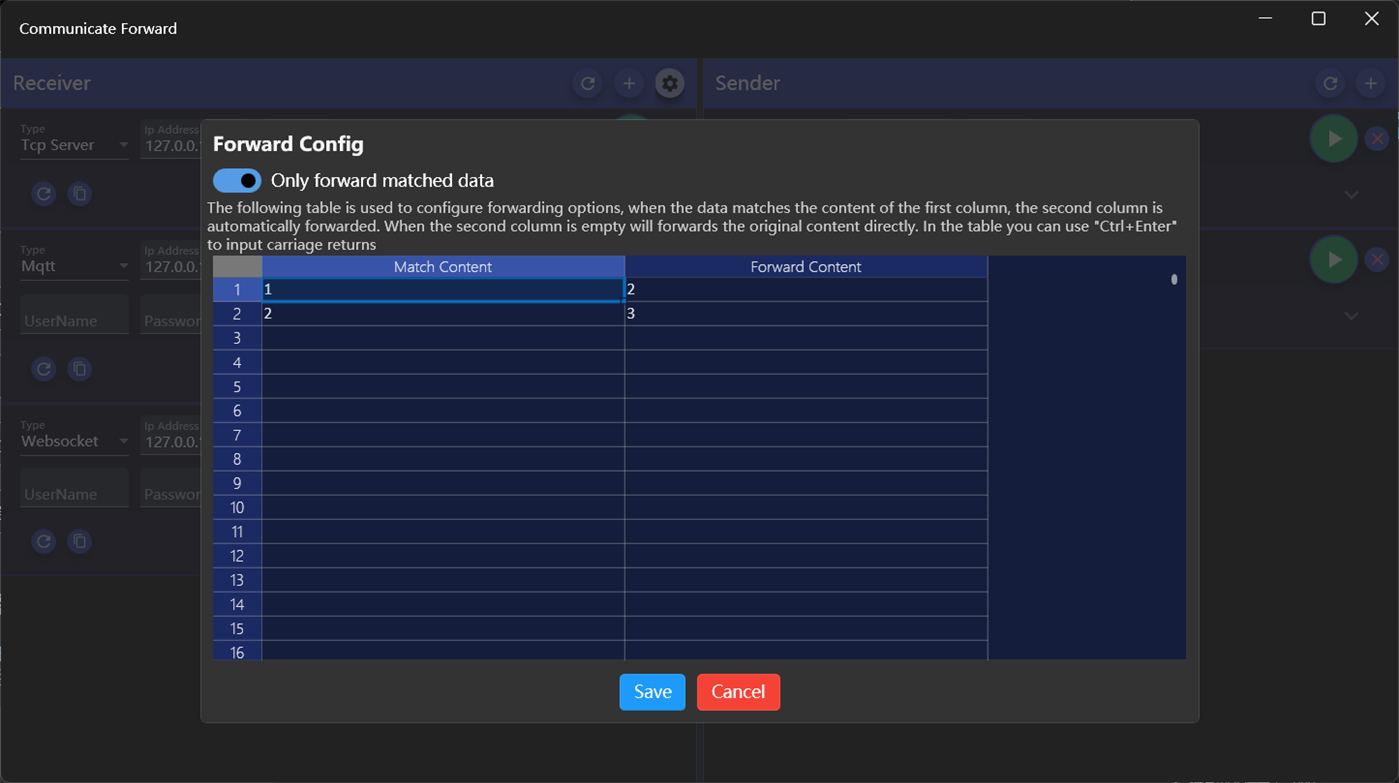Click Mqtt Ip Address field
This screenshot has width=1399, height=783.
tap(171, 262)
